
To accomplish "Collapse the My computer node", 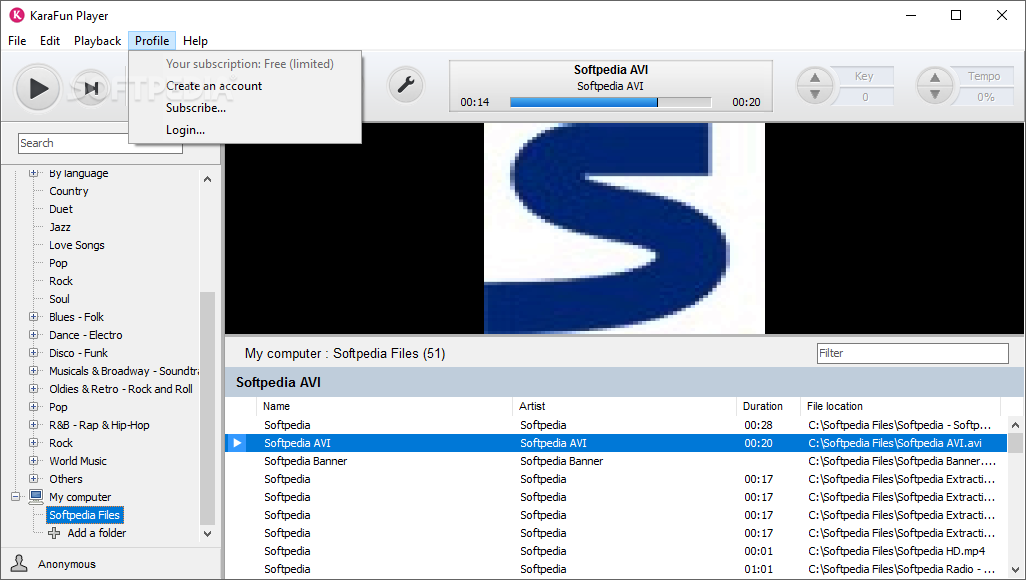I will coord(16,497).
